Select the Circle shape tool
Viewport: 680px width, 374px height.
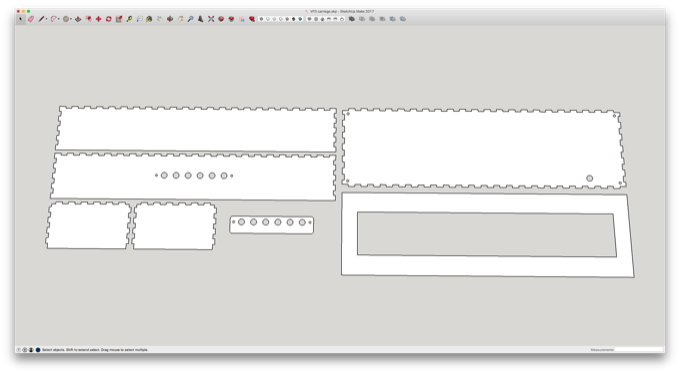(66, 19)
